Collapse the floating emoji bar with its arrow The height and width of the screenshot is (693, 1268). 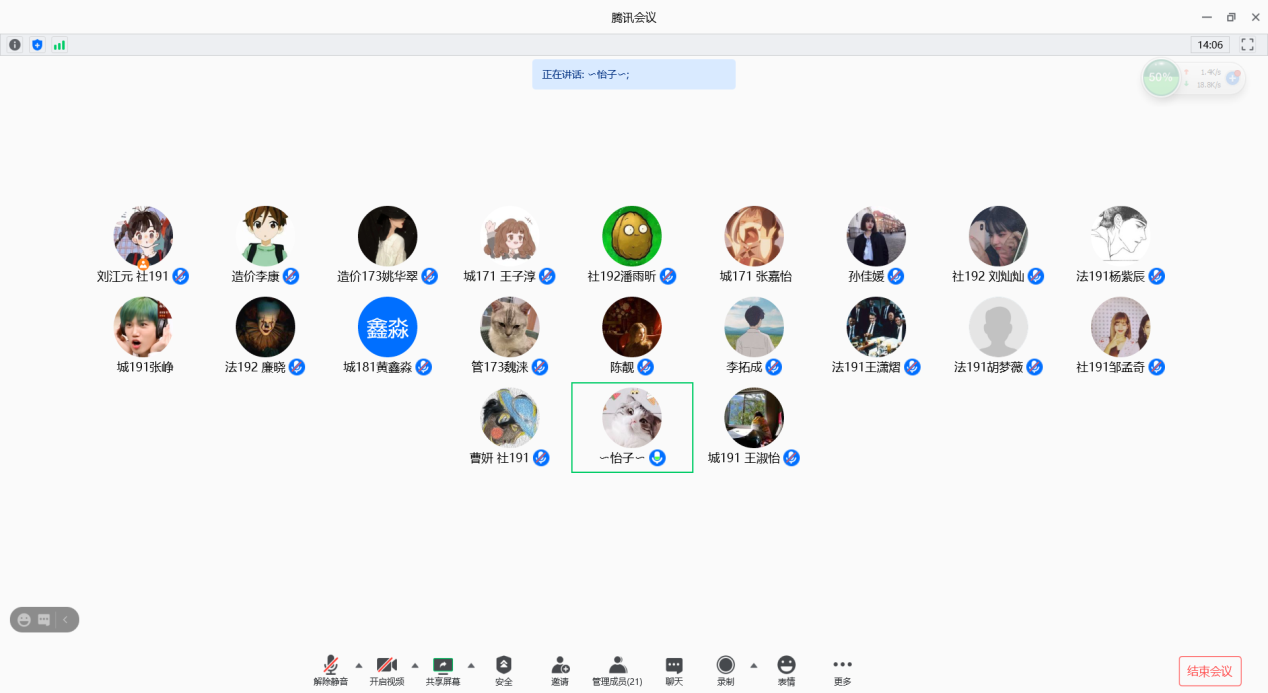point(65,620)
